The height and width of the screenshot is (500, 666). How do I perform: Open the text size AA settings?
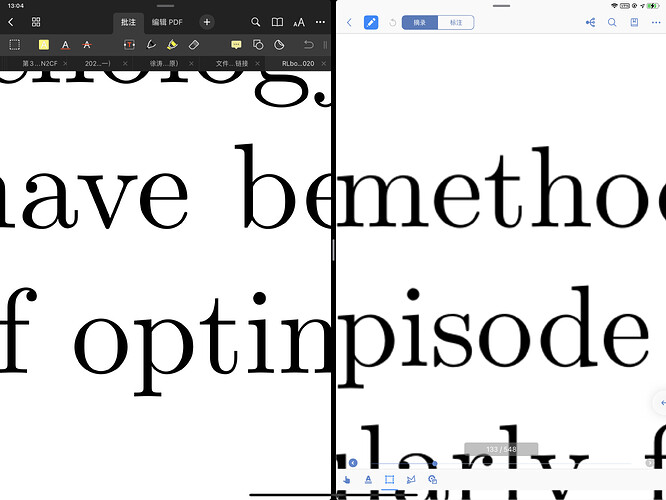[x=299, y=22]
